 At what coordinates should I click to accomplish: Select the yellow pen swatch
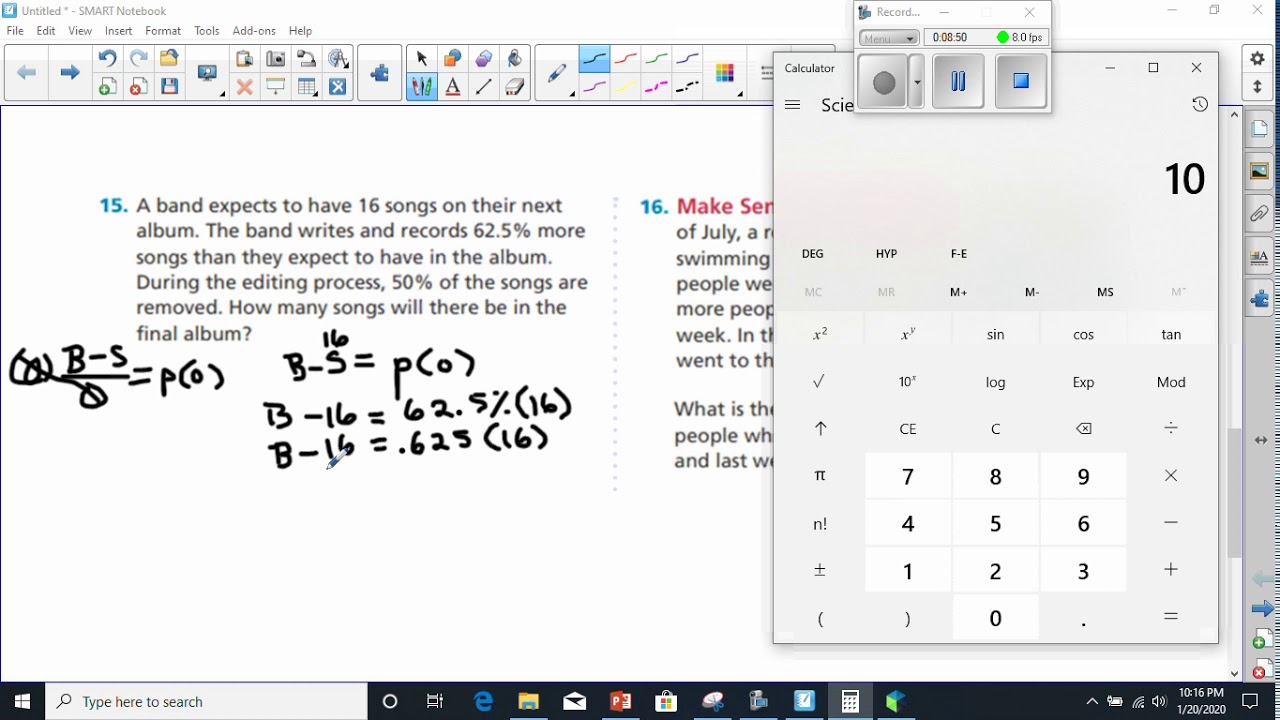point(626,87)
